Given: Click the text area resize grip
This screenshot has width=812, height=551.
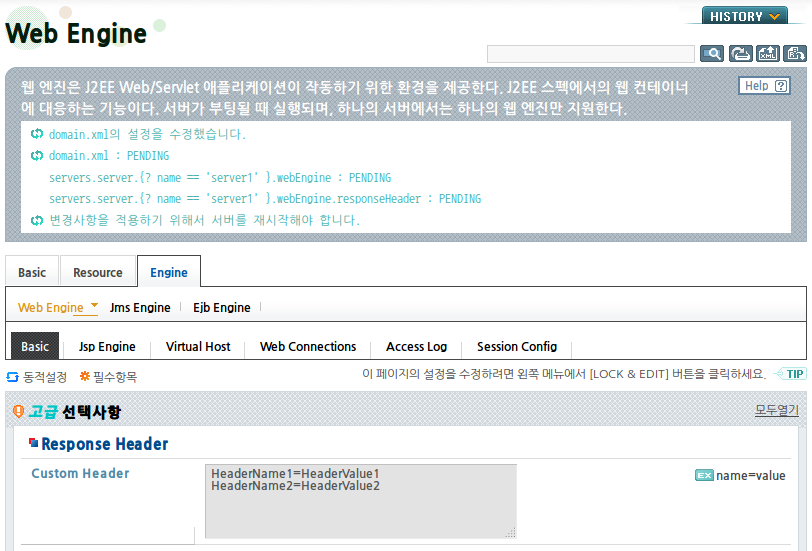Looking at the screenshot, I should [x=511, y=533].
